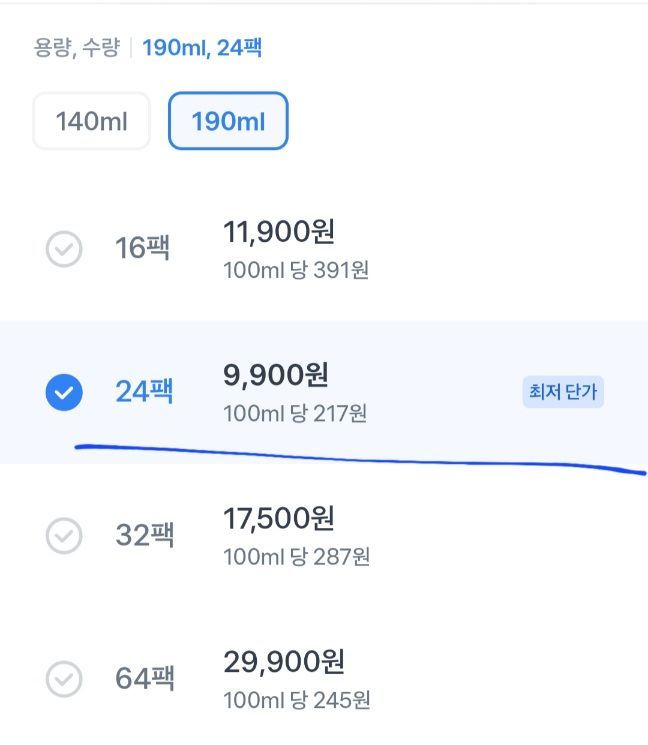Click the 9,900원 price text
Viewport: 648px width, 745px height.
(x=275, y=375)
